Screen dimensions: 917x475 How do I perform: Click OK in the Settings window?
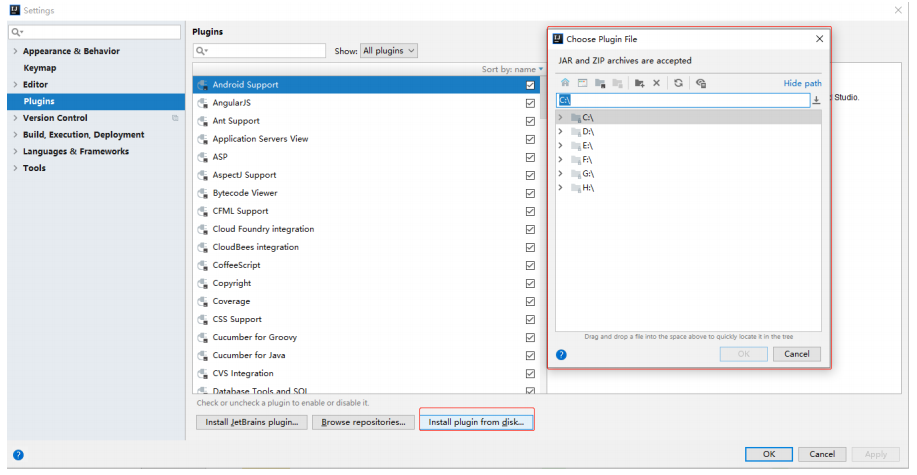[x=769, y=454]
